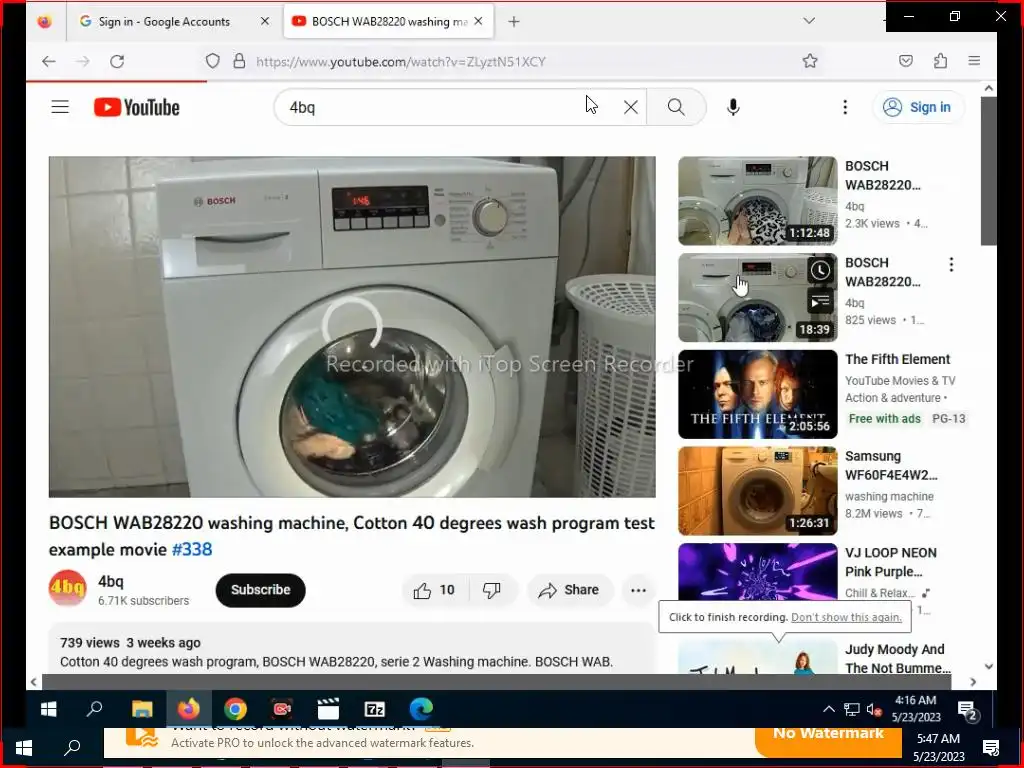Click the search magnifier button
Screen dimensions: 1024x768
click(x=676, y=107)
